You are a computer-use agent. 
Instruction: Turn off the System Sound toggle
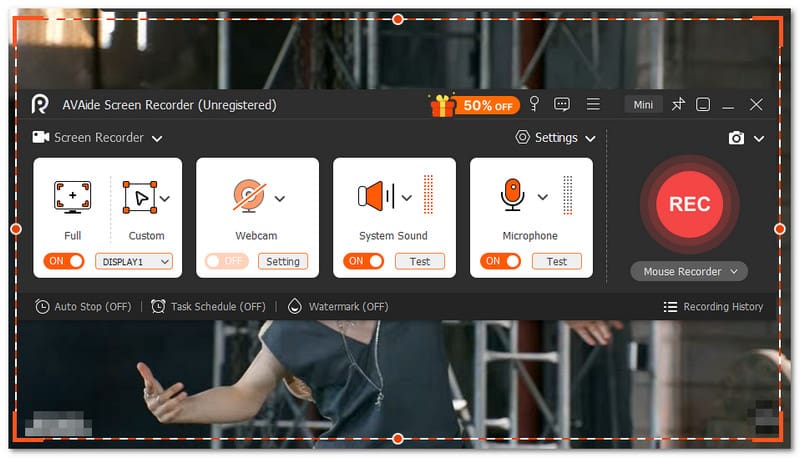[363, 261]
